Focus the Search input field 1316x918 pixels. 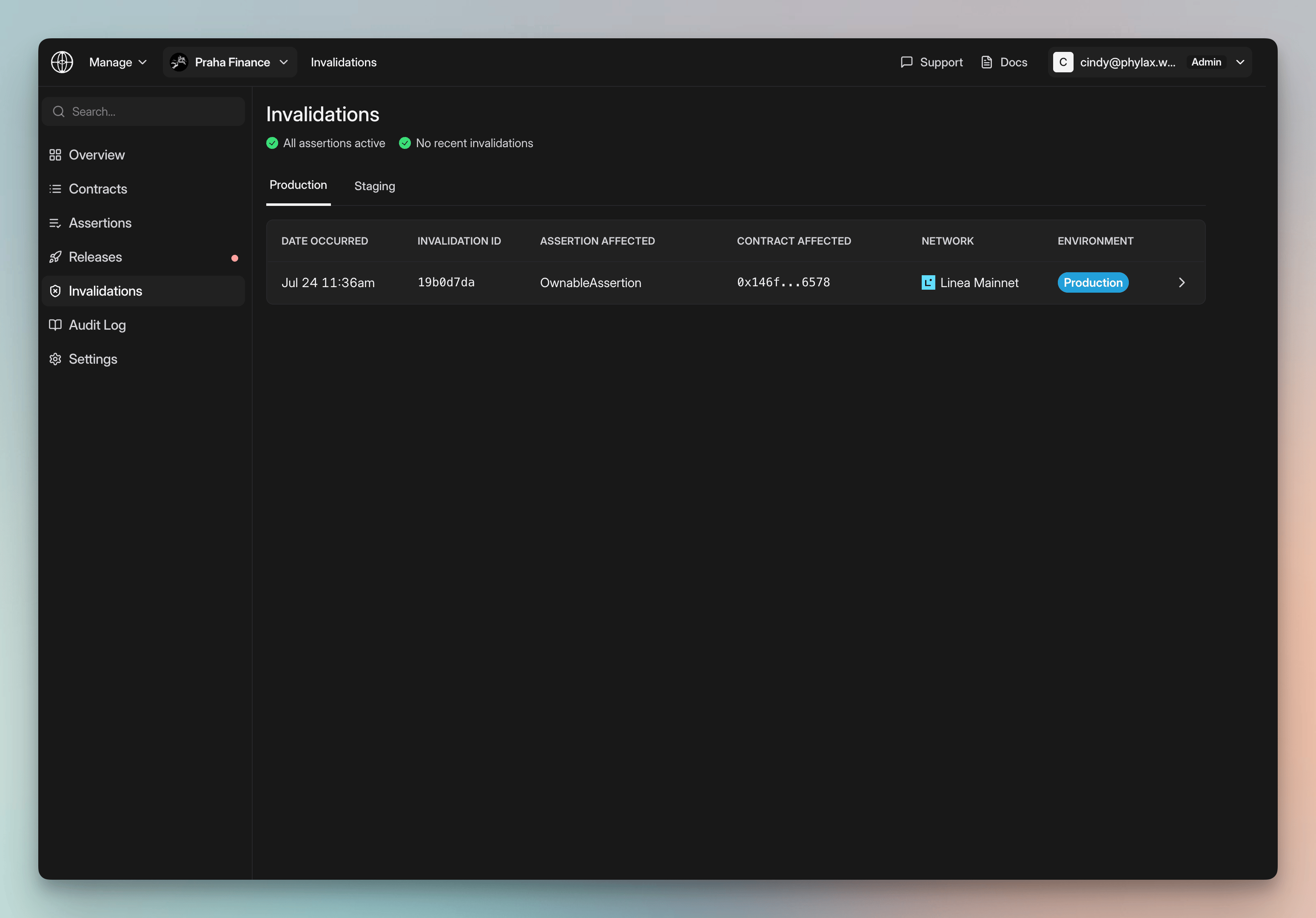coord(143,111)
